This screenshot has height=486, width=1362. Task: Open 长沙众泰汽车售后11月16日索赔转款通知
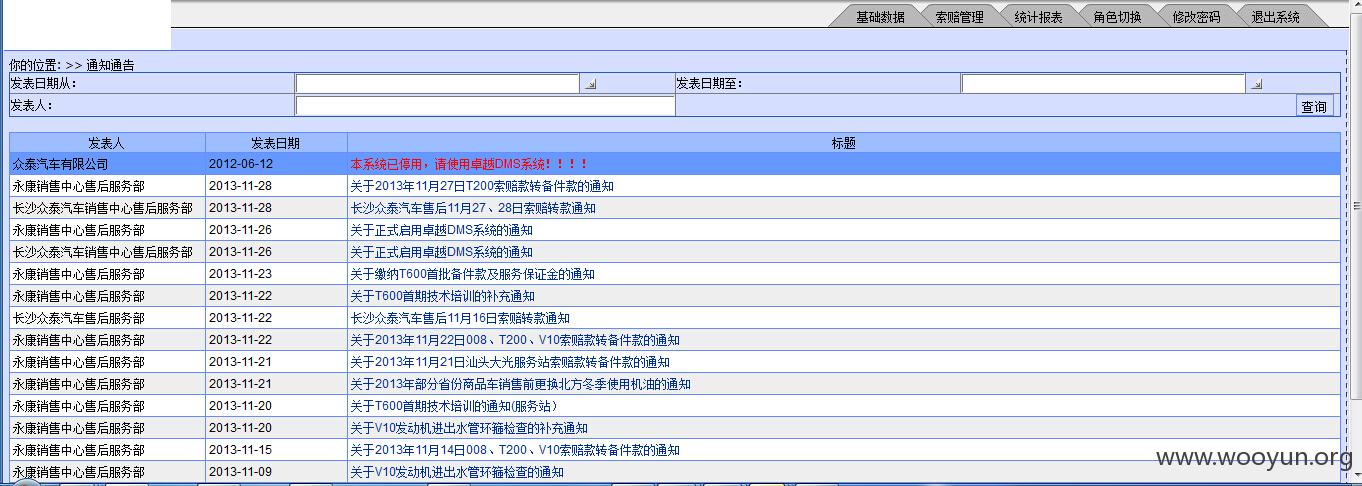[x=460, y=318]
